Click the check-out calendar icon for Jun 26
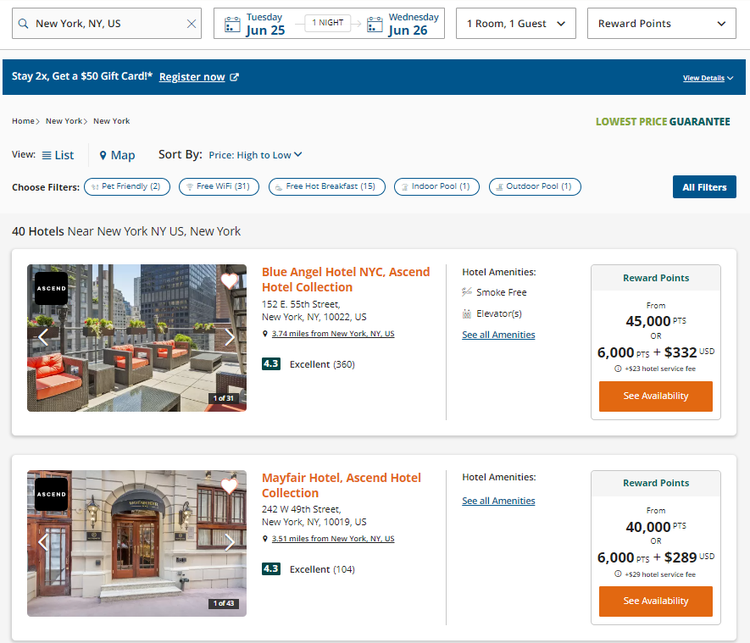 [x=375, y=24]
